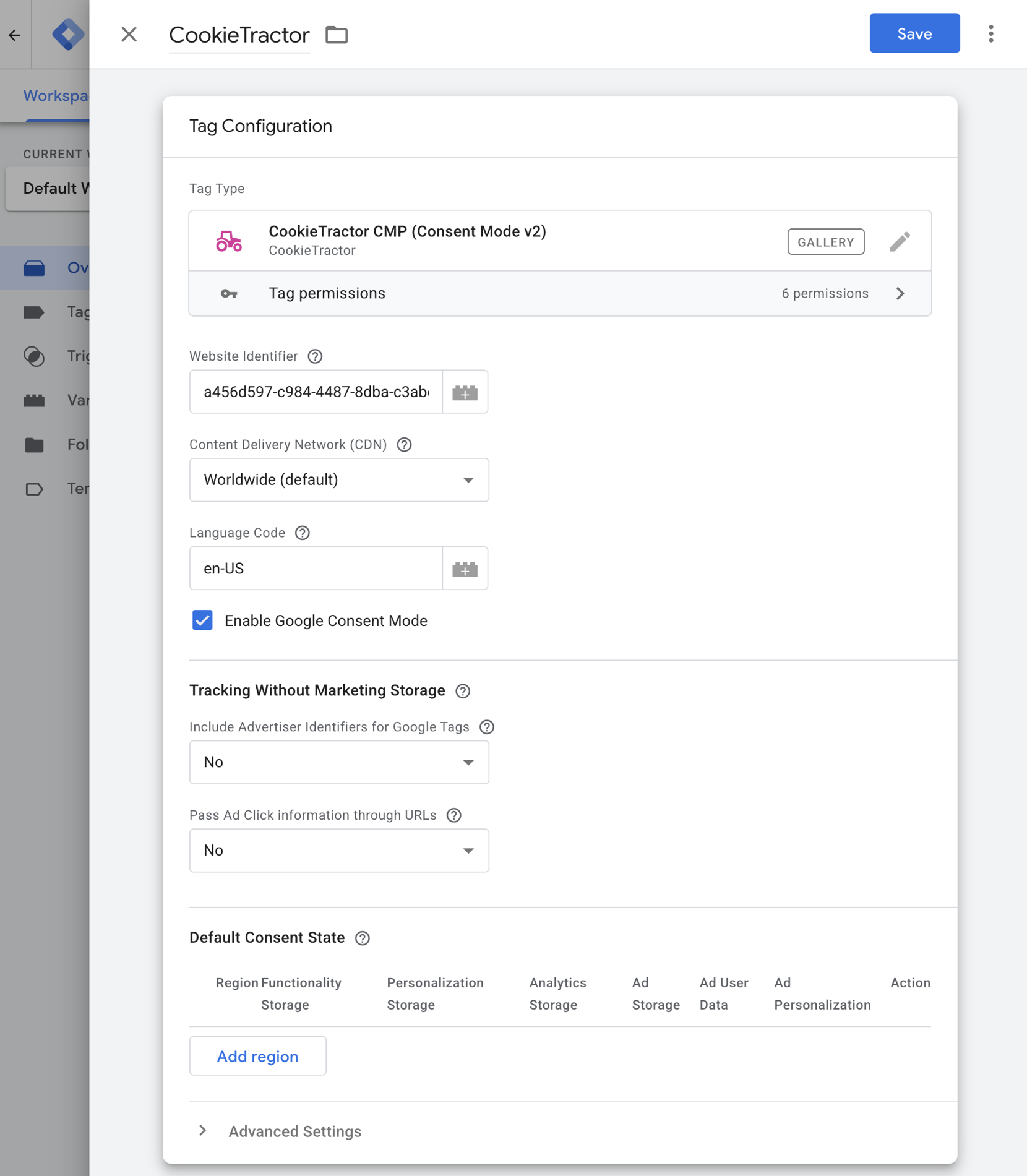1027x1176 pixels.
Task: Insert variable for Website Identifier field
Action: click(x=465, y=392)
